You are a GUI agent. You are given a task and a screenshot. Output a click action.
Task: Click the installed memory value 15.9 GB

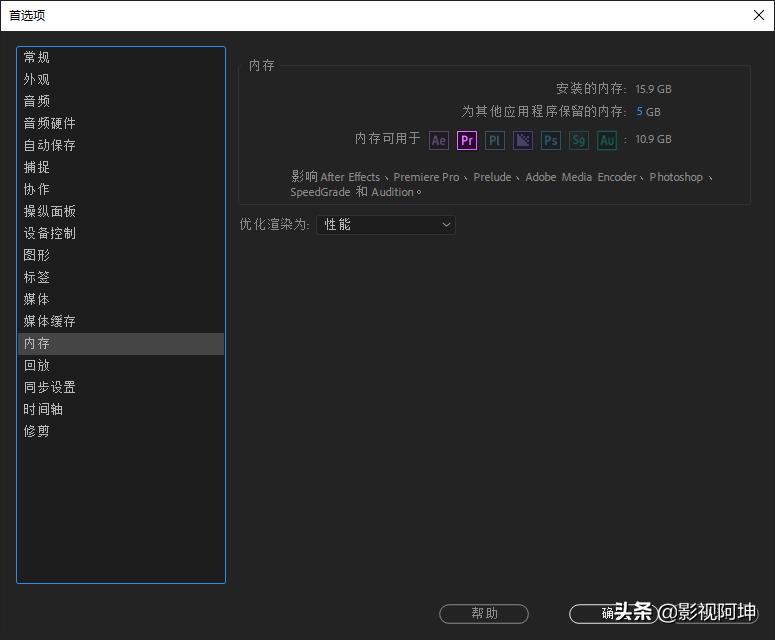(653, 89)
